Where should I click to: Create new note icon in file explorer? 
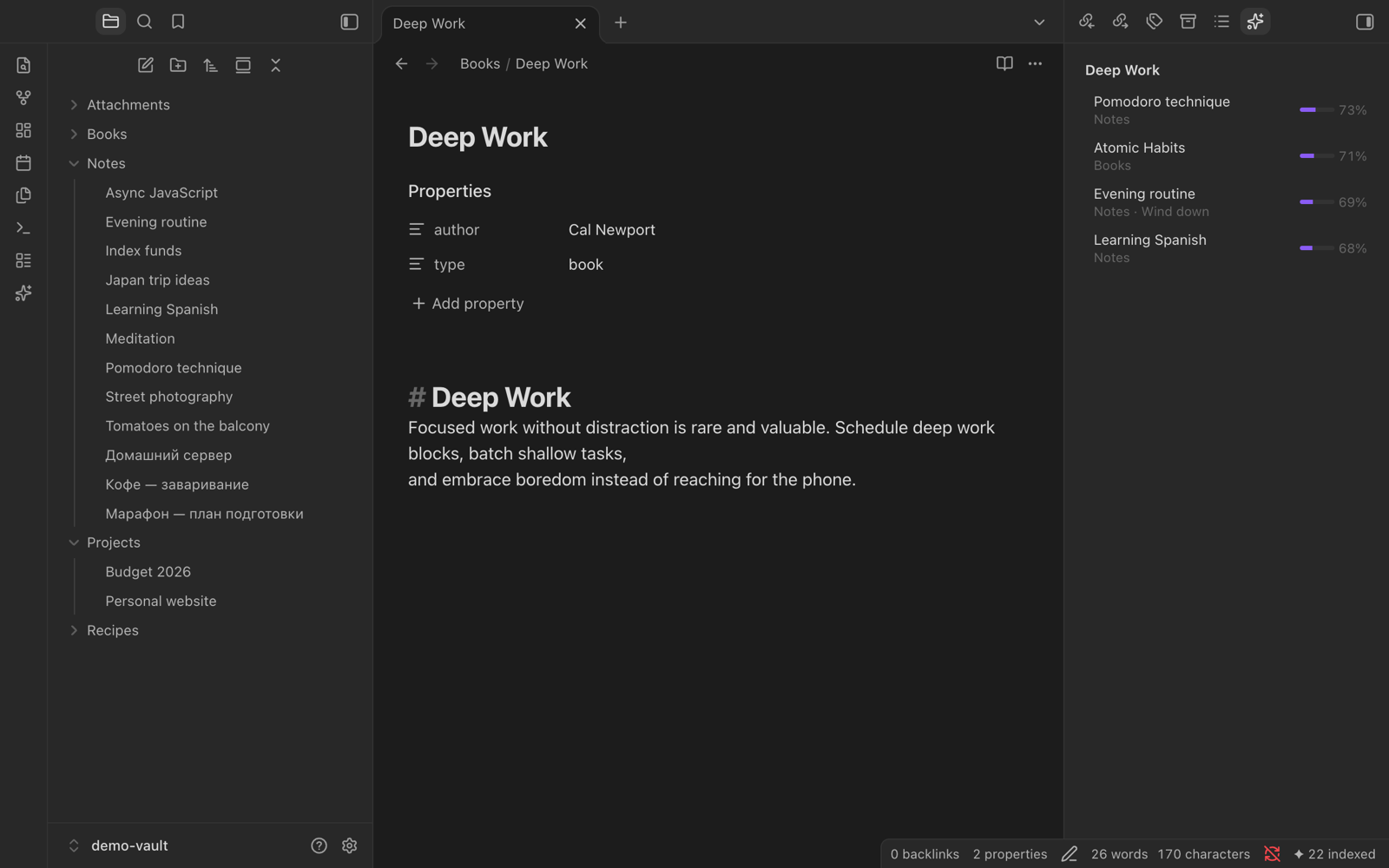(x=145, y=65)
